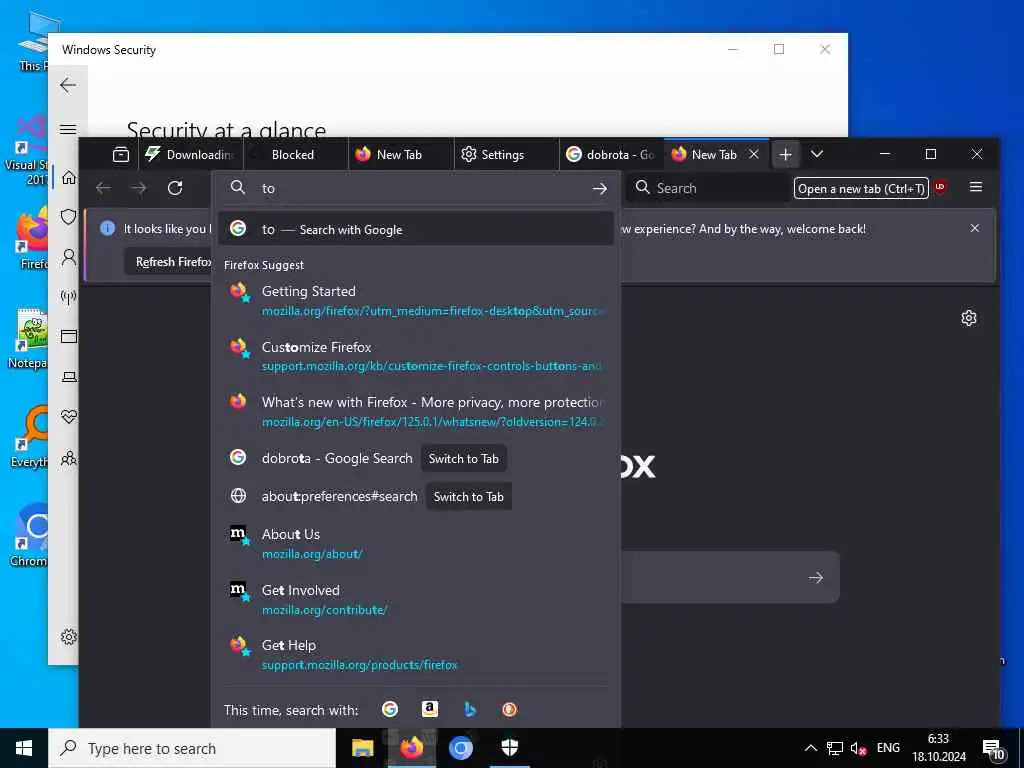1024x768 pixels.
Task: Open the About Us mozilla.org suggestion
Action: 415,543
